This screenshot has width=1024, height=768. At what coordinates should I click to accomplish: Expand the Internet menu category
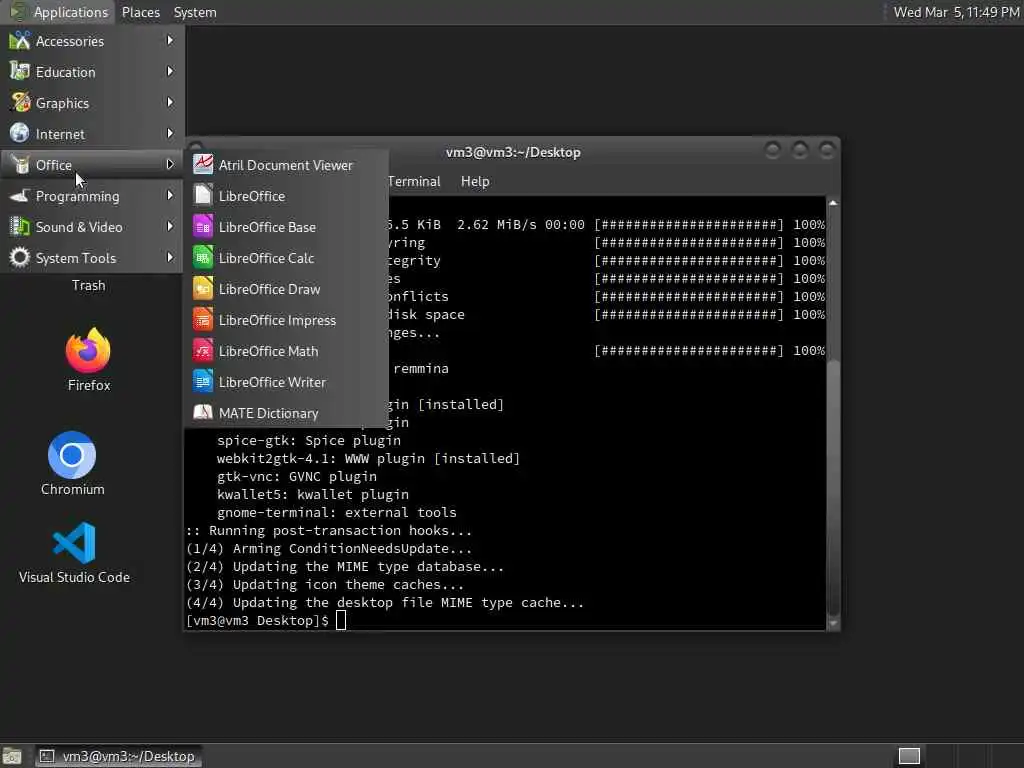point(92,134)
